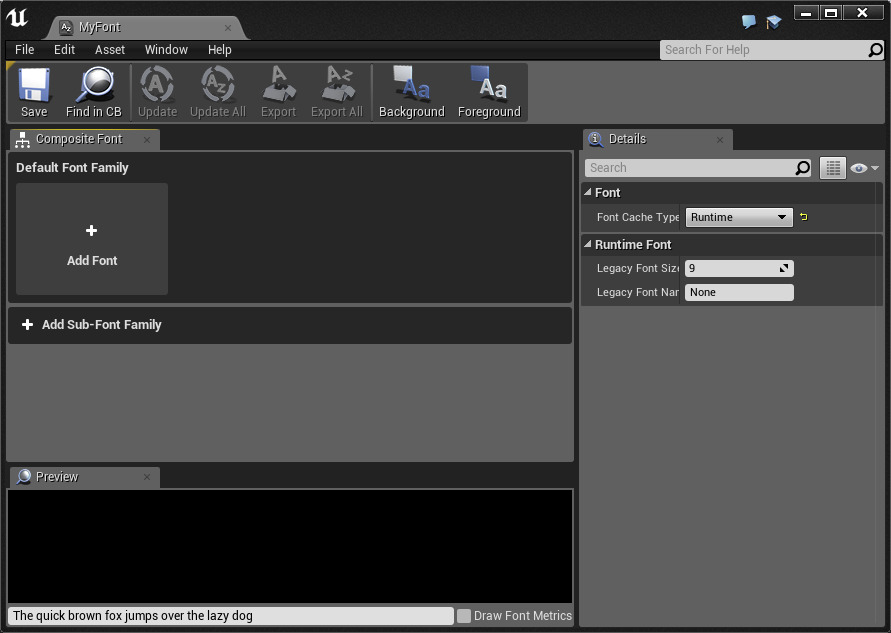Change the preview Foreground color
The height and width of the screenshot is (633, 891).
pyautogui.click(x=489, y=92)
